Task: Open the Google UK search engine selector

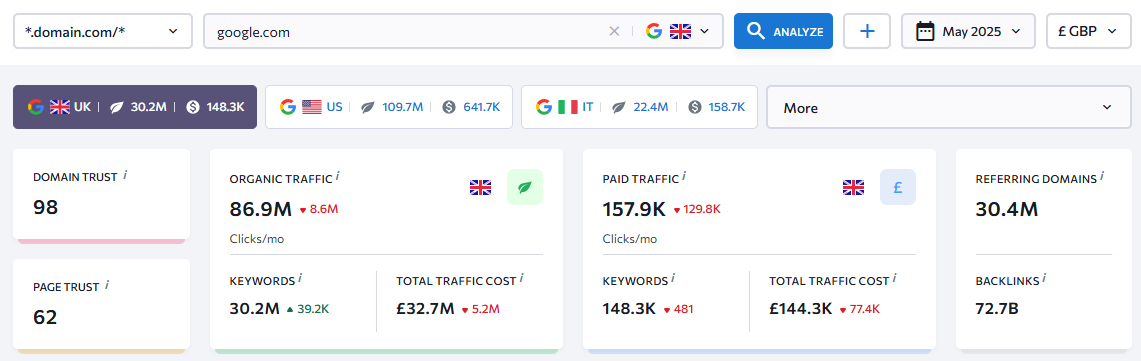Action: pos(677,31)
